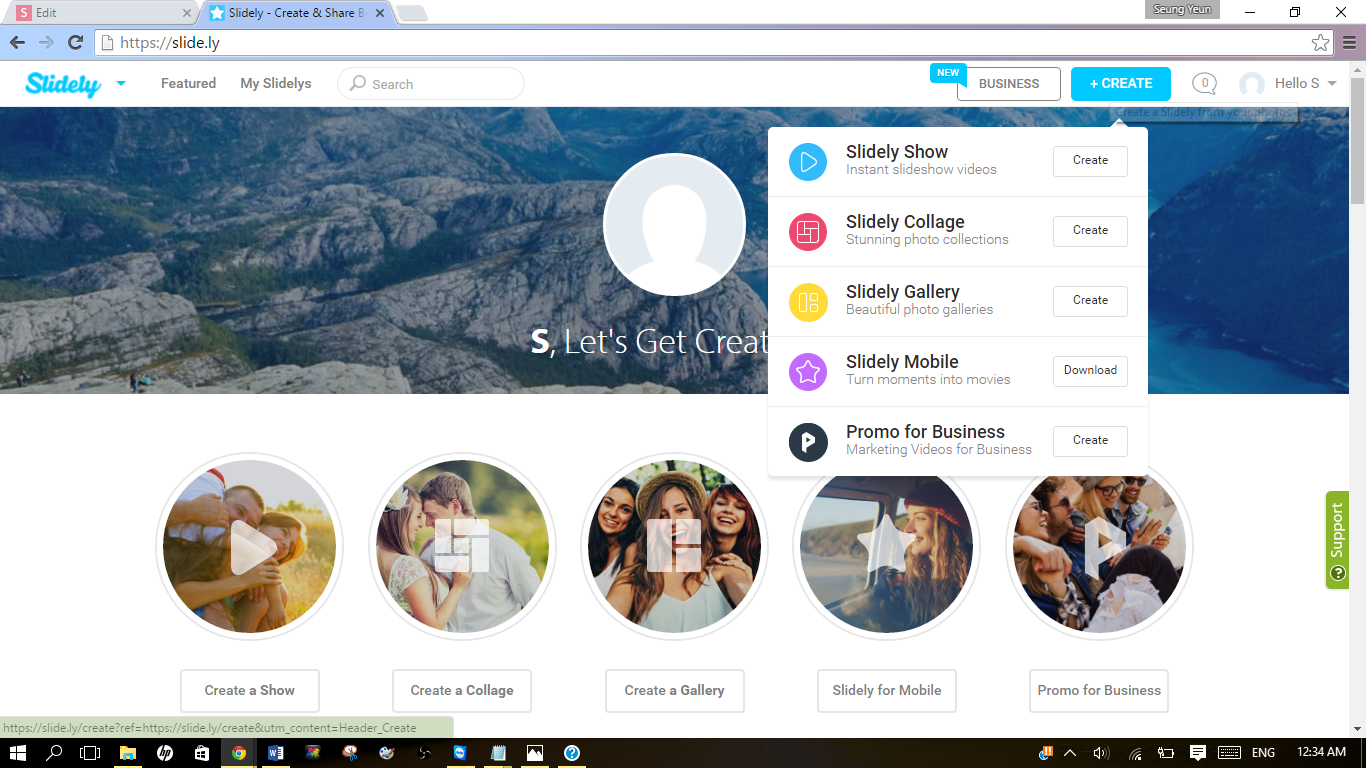
Task: Click the Gallery circle thumbnail
Action: point(674,546)
